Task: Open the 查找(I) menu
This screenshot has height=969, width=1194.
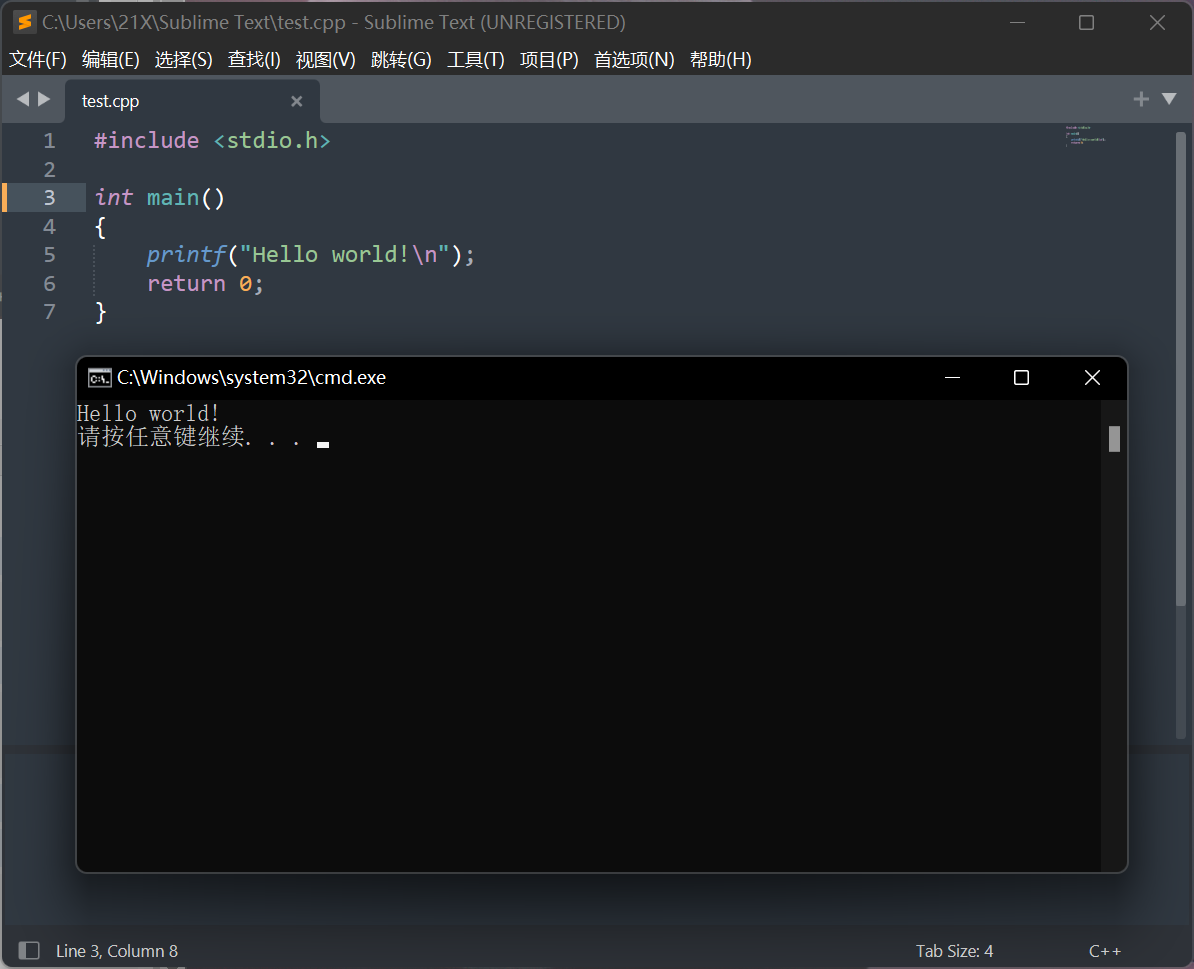Action: [254, 60]
